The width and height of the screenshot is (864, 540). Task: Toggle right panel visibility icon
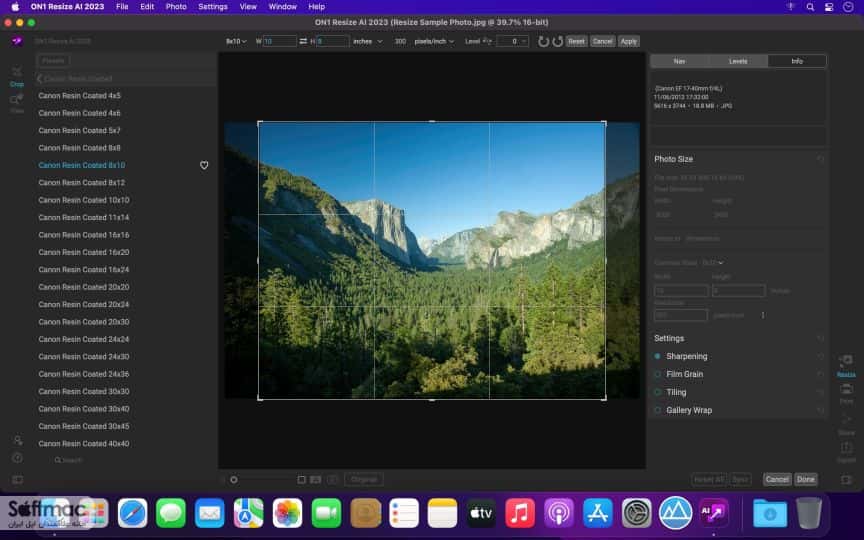(x=846, y=480)
